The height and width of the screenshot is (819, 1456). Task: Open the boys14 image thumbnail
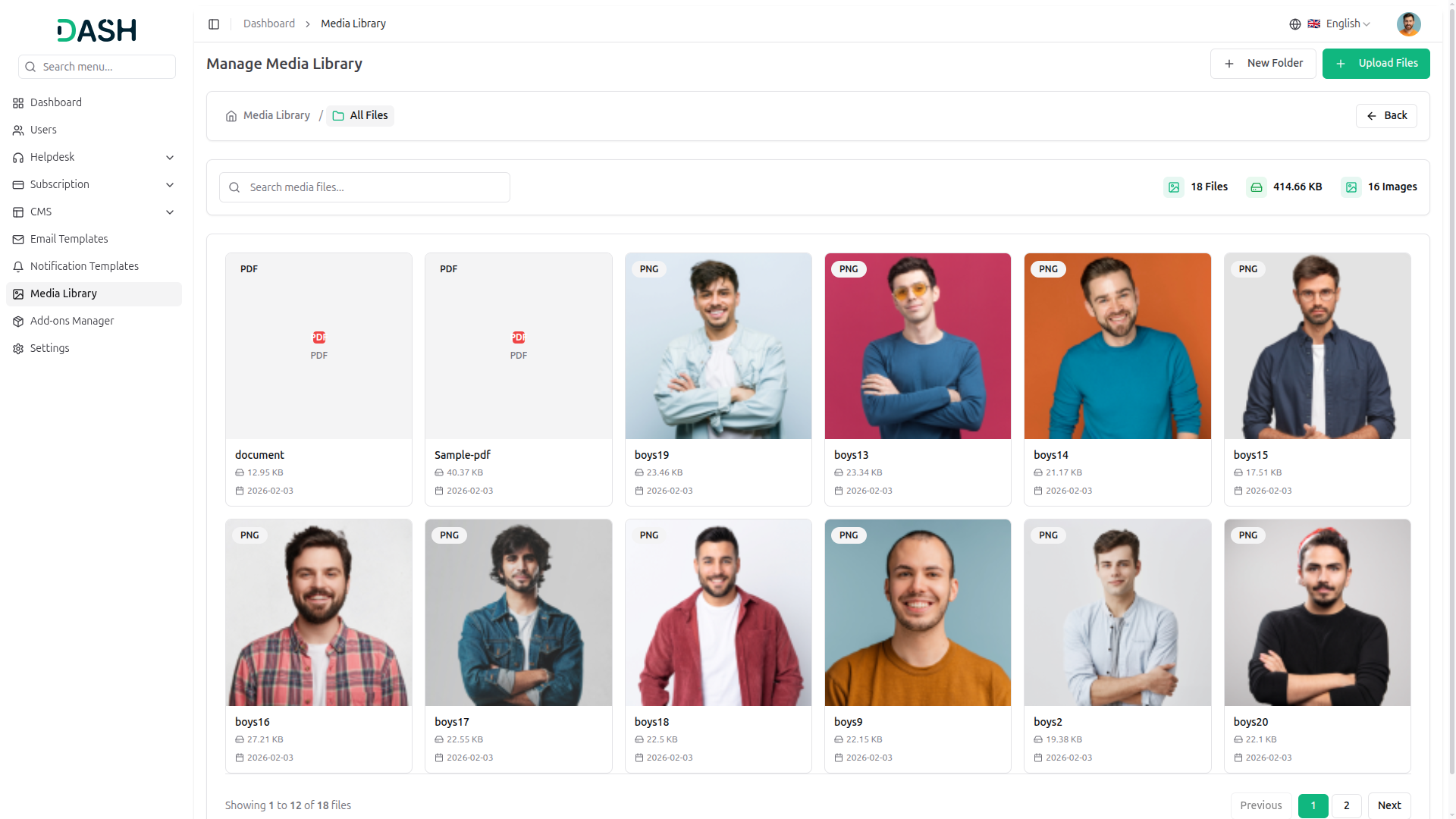tap(1117, 347)
